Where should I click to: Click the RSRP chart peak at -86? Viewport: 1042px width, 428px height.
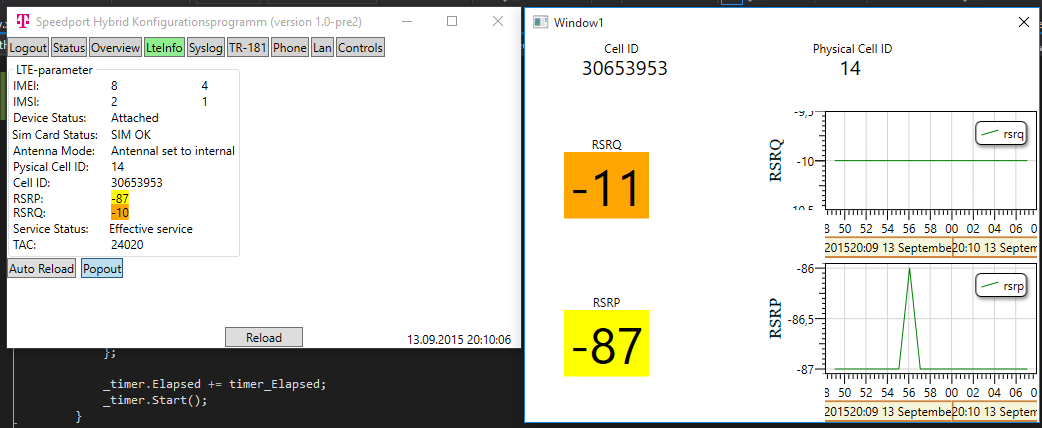coord(909,268)
